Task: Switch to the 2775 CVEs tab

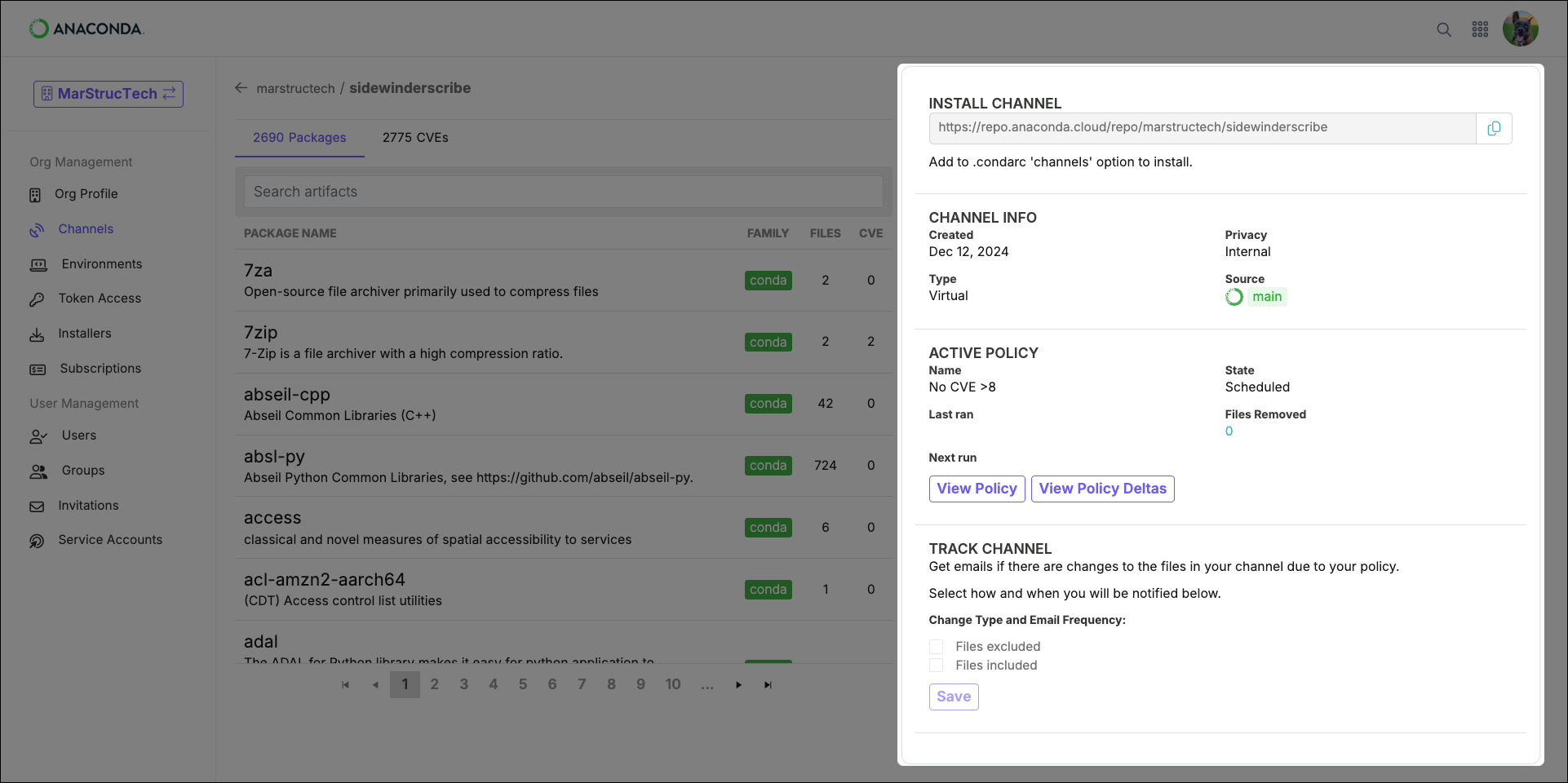Action: pos(415,138)
